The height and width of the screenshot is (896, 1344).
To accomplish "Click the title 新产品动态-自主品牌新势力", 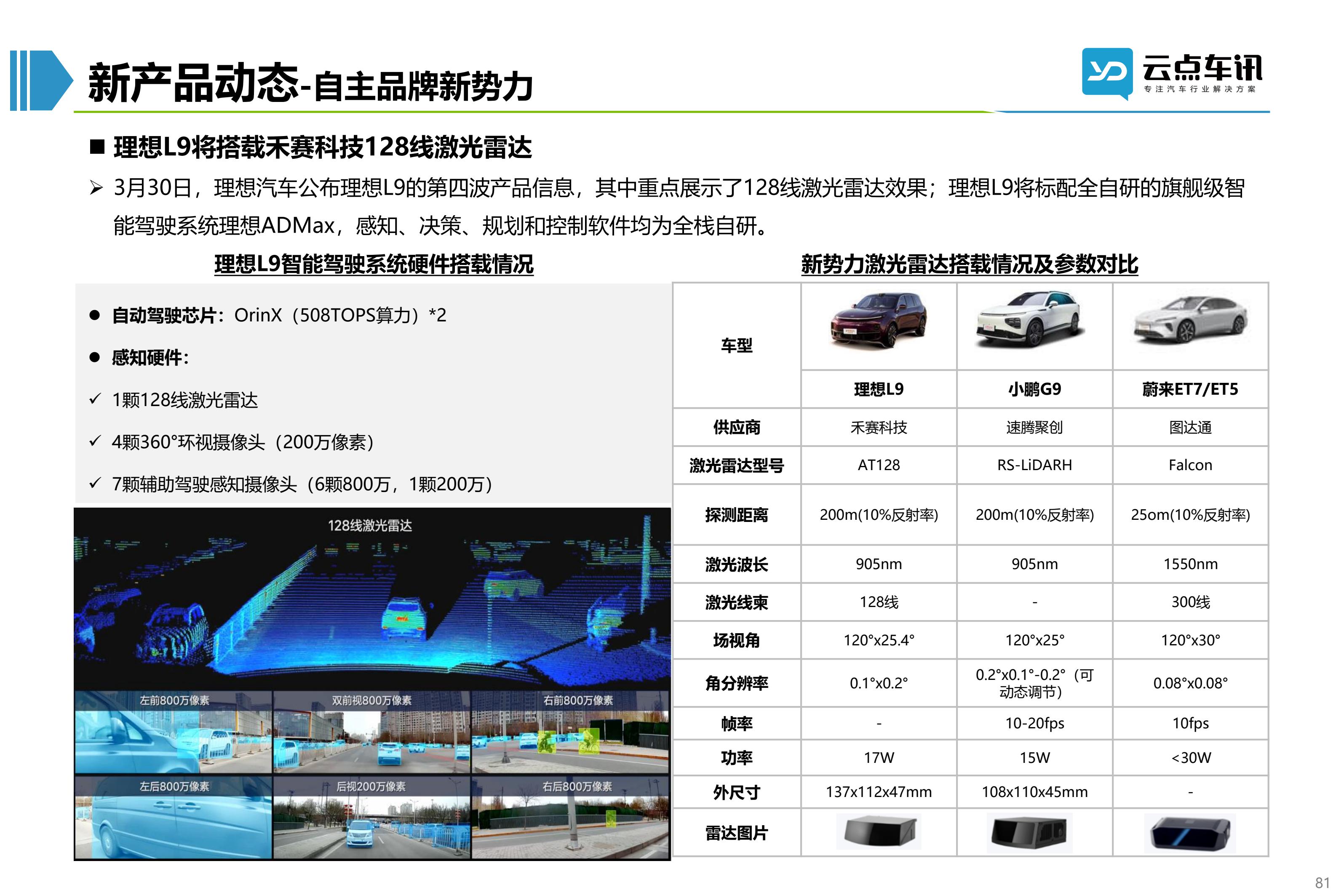I will coord(311,83).
